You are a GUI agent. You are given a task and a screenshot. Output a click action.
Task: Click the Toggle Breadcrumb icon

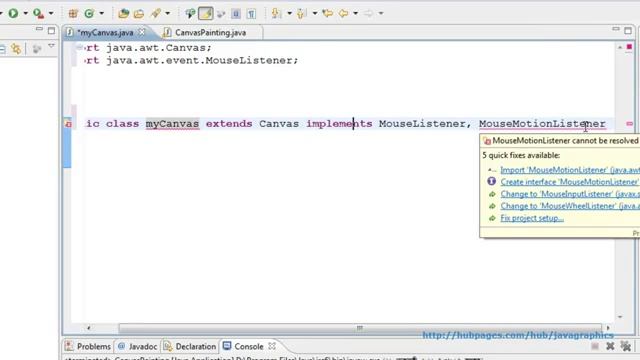coord(190,13)
